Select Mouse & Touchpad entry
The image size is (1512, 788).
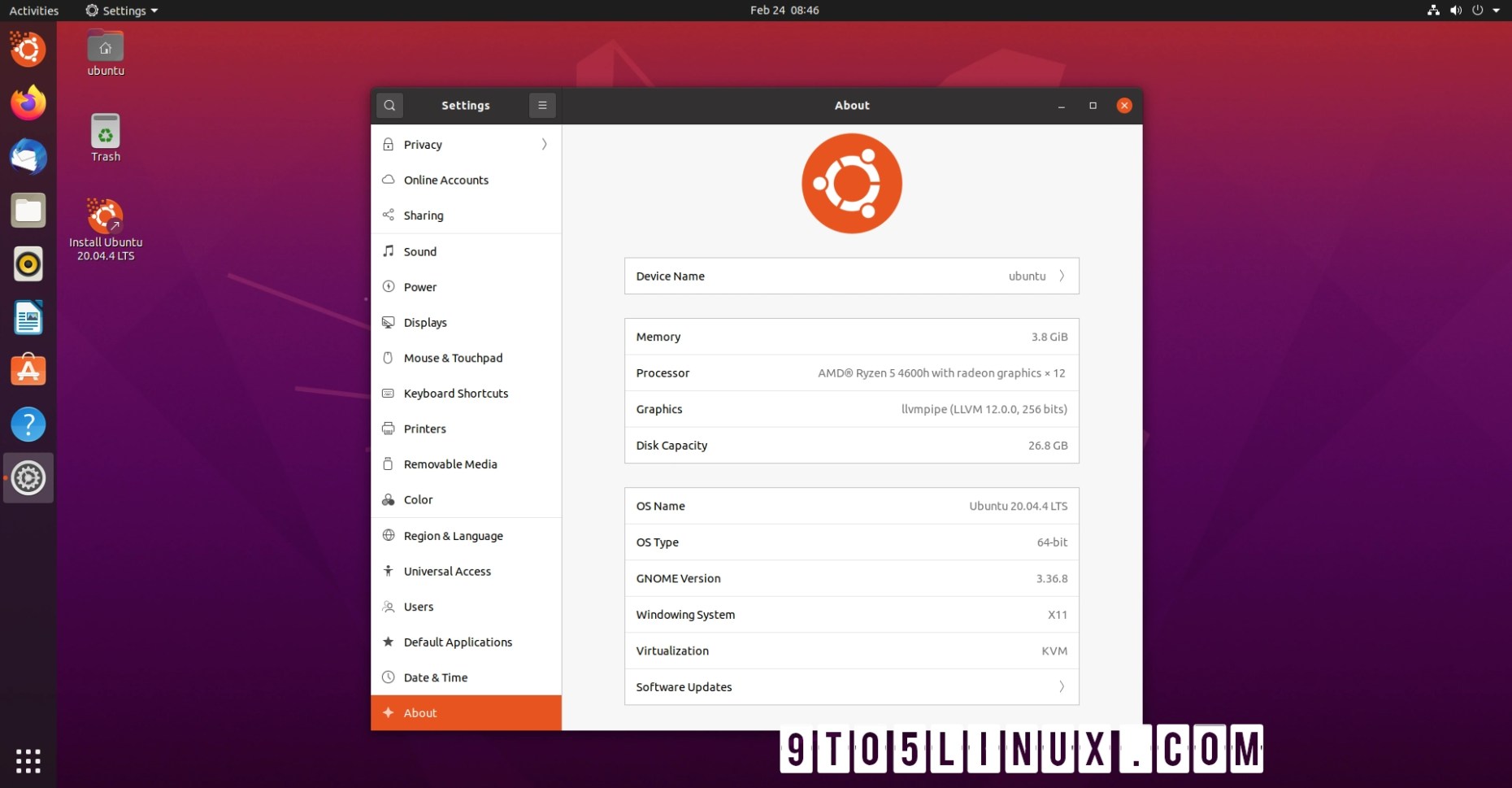[466, 358]
